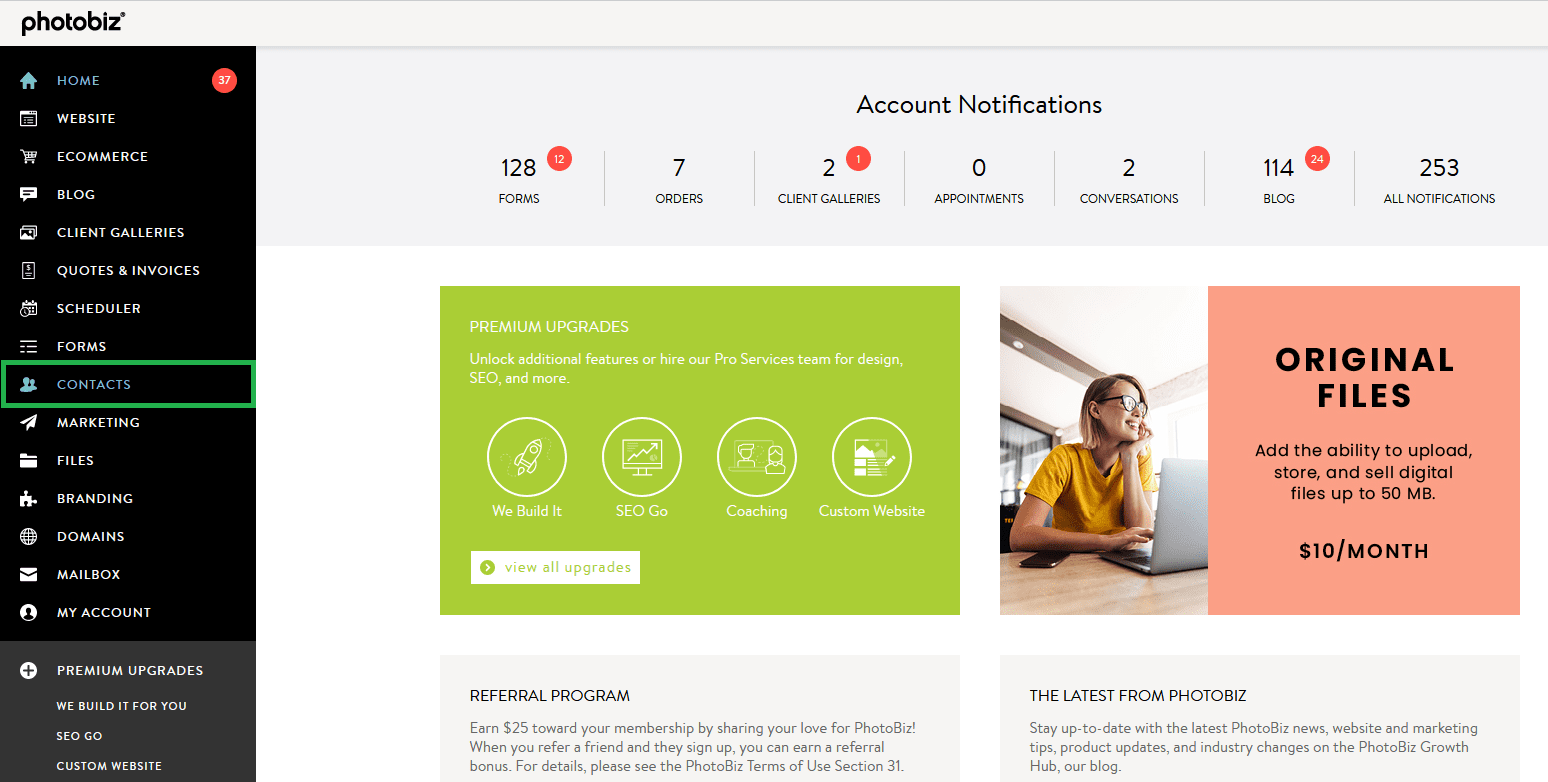Click the view all upgrades button
1548x782 pixels.
(x=555, y=567)
